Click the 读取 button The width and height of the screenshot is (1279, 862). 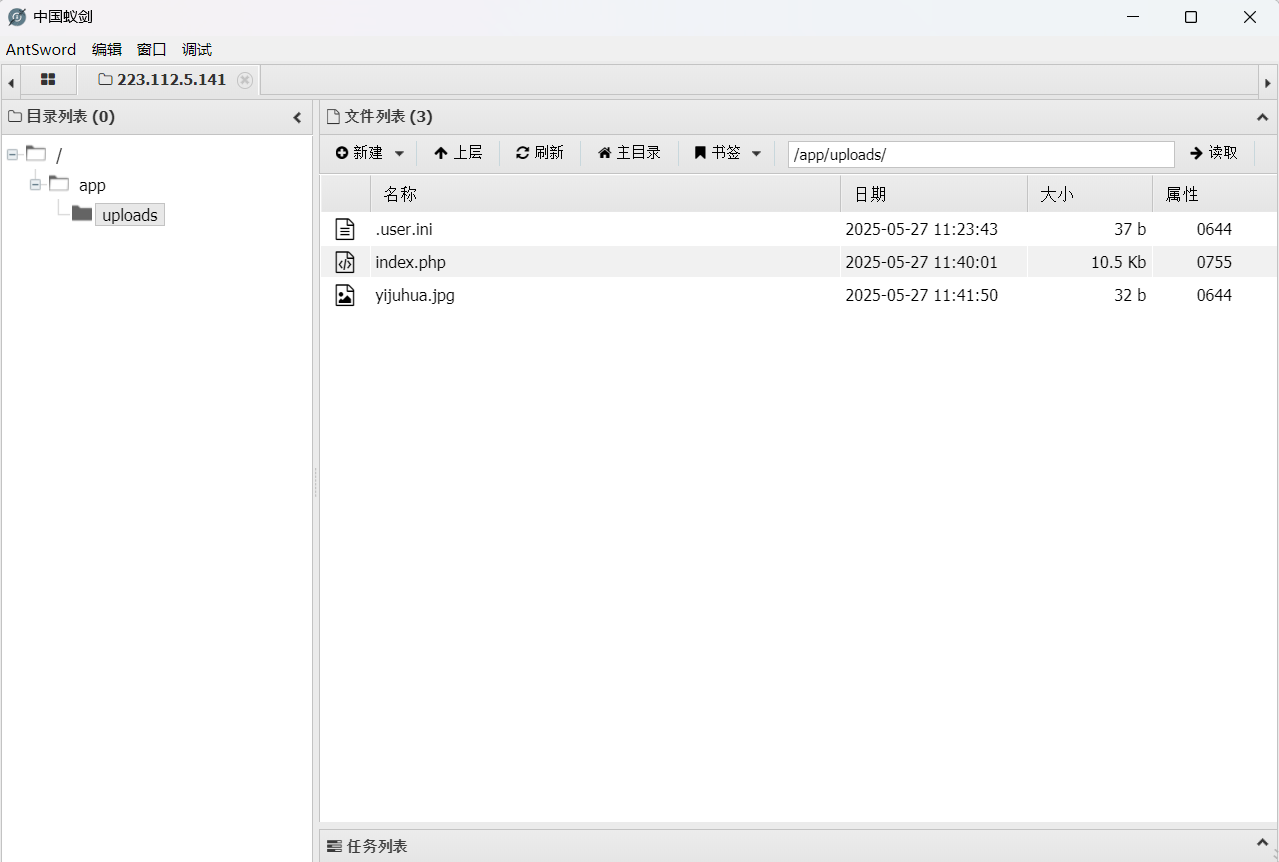(1214, 153)
